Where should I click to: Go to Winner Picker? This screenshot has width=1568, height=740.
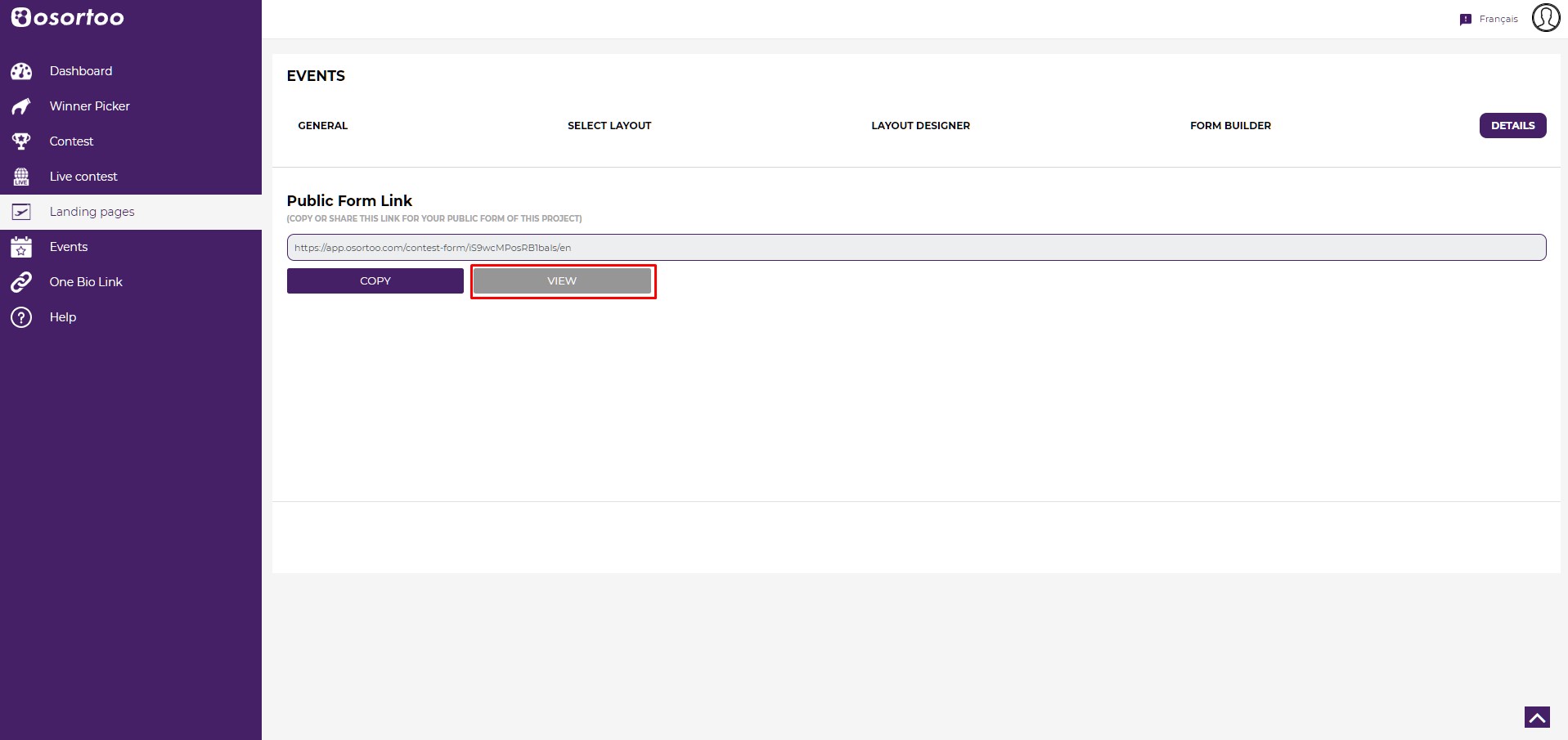click(x=90, y=106)
